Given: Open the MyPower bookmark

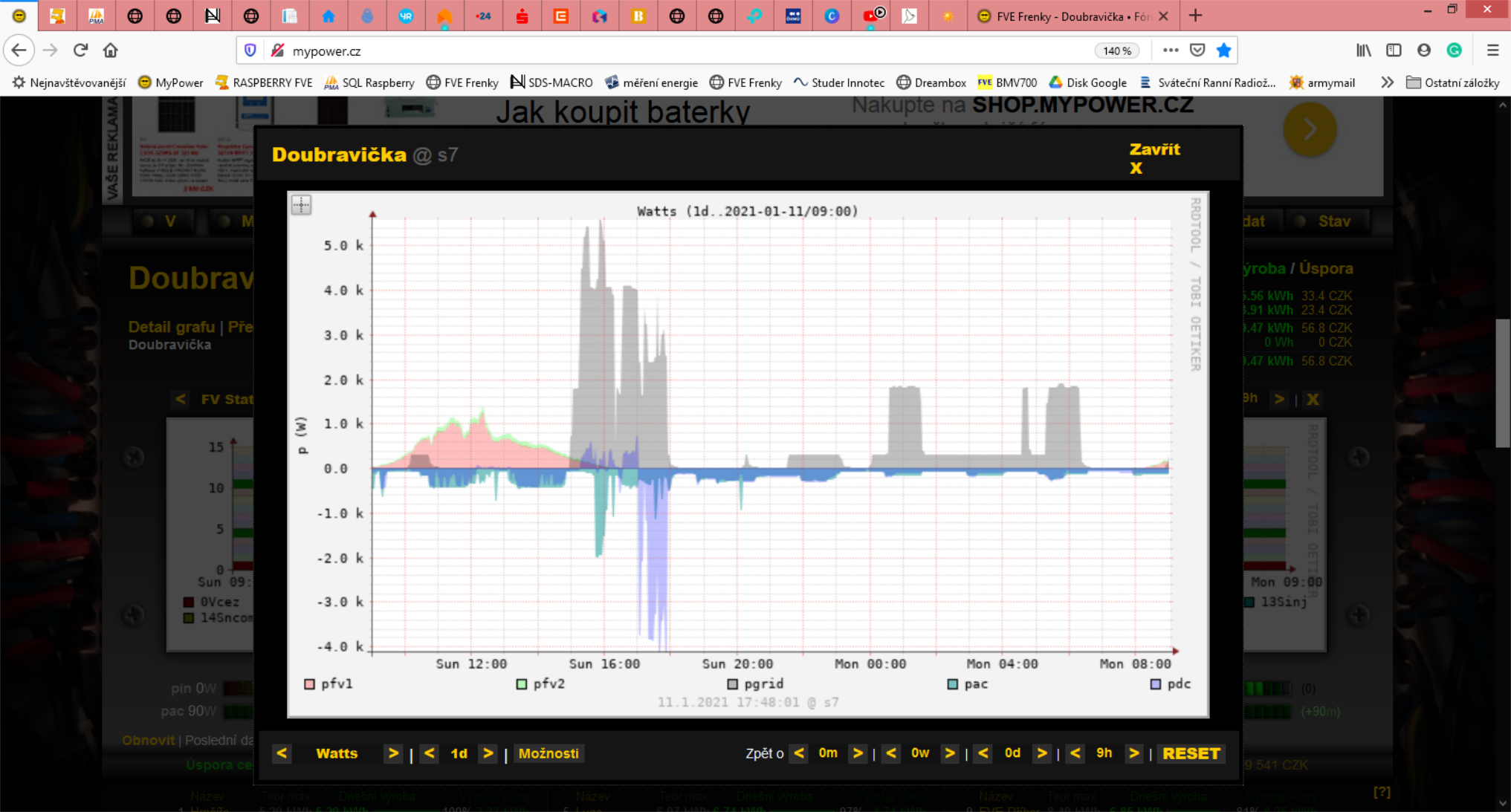Looking at the screenshot, I should [x=171, y=82].
